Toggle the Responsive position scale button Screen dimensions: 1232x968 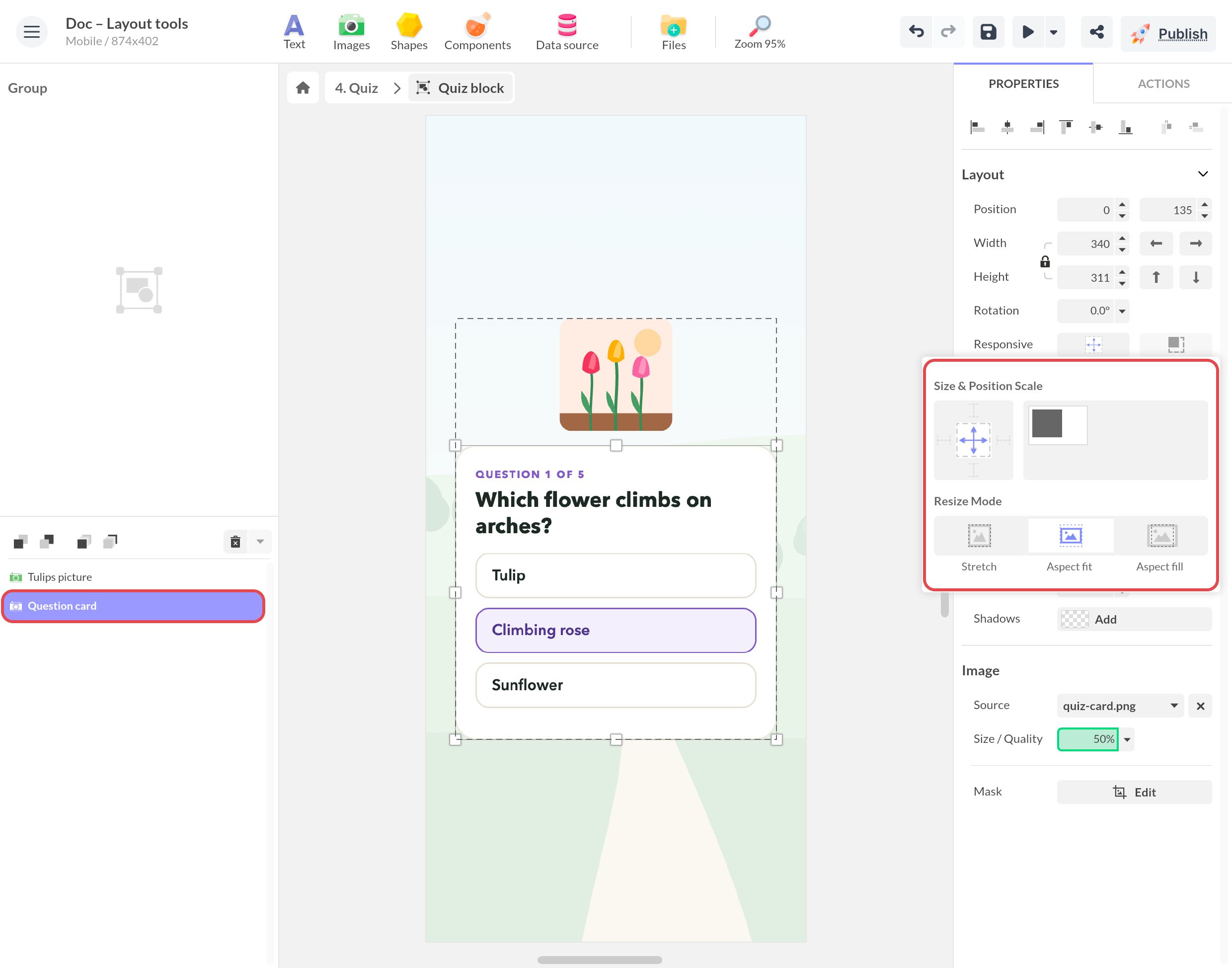(1093, 344)
